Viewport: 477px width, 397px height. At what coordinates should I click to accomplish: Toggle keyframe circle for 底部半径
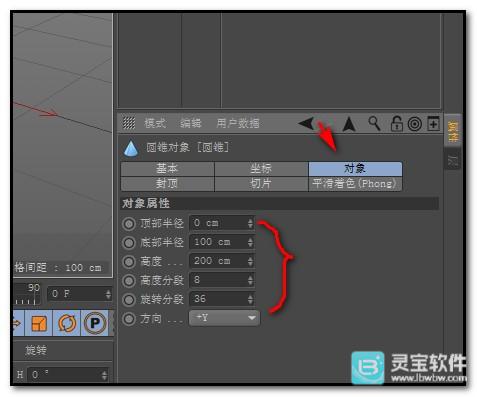(129, 243)
